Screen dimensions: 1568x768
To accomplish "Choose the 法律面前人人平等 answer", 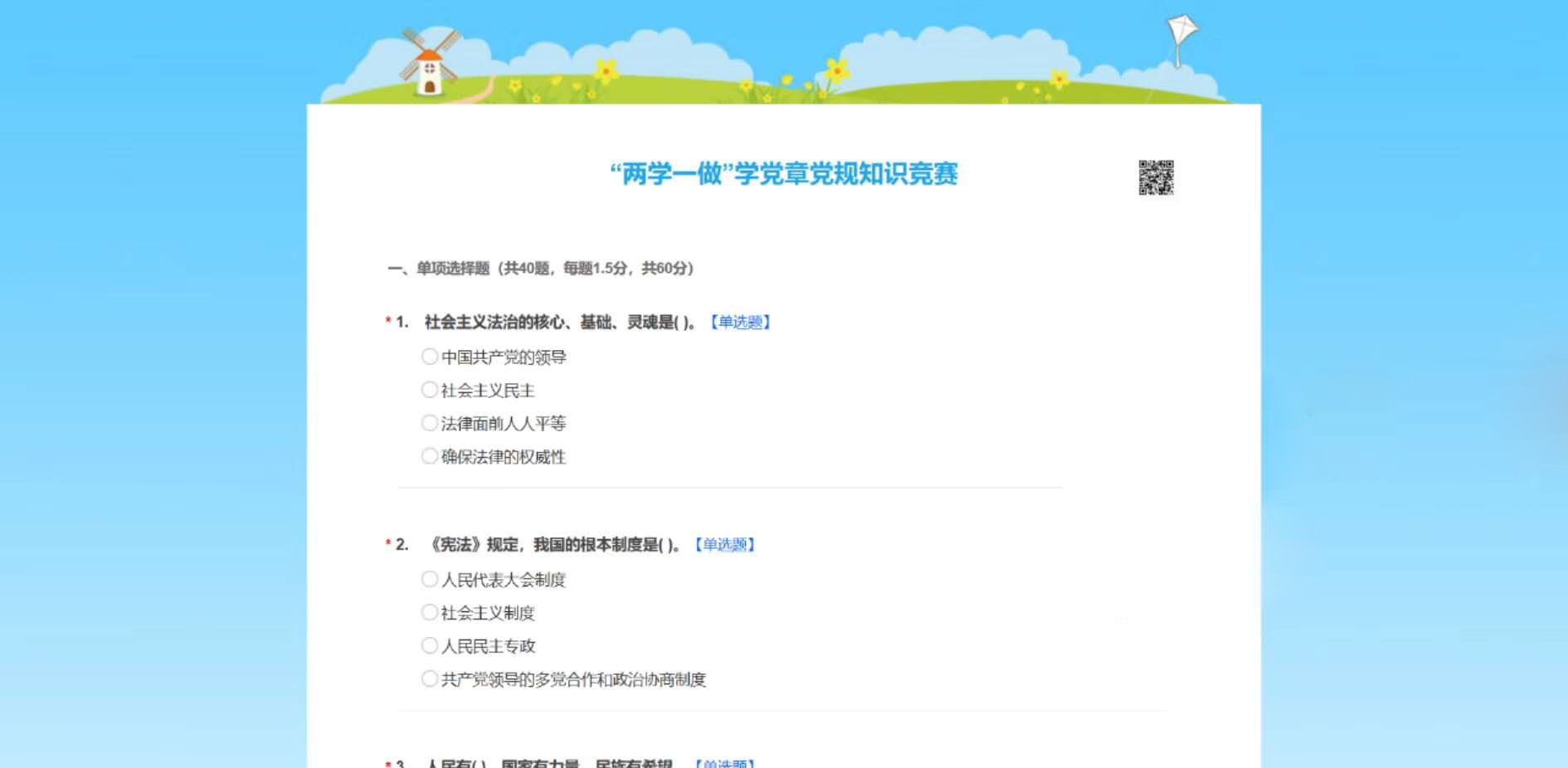I will point(430,423).
